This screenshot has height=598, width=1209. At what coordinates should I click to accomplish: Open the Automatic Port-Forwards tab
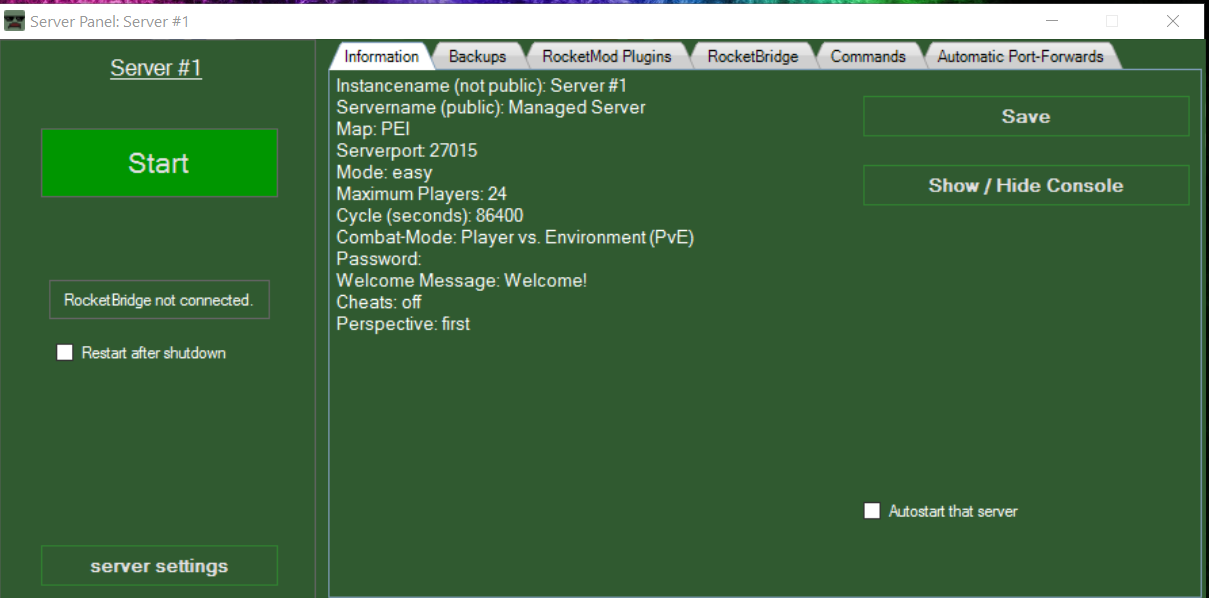[x=1020, y=57]
